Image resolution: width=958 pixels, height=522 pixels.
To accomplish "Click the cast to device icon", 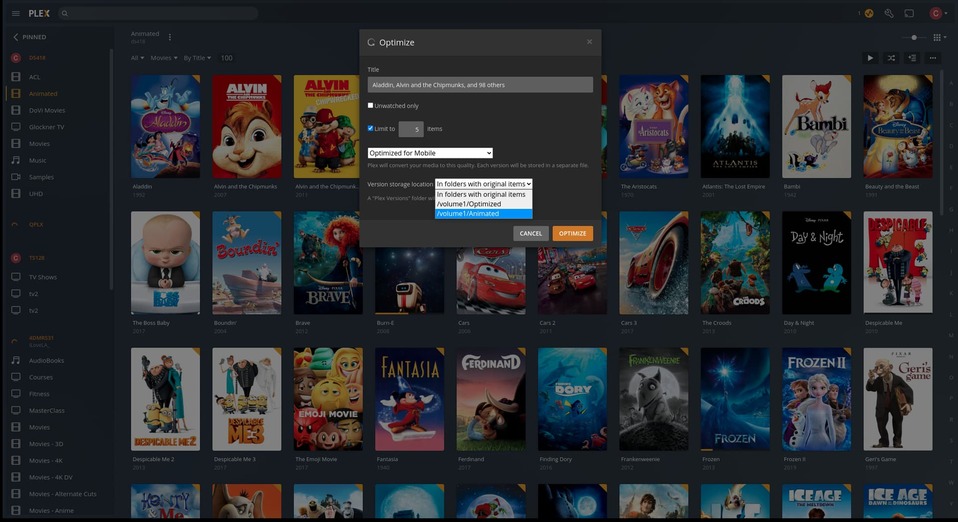I will click(909, 13).
